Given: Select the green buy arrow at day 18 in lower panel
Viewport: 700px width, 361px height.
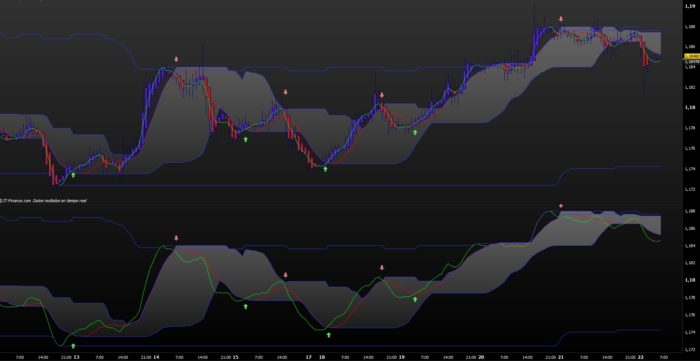Looking at the screenshot, I should click(x=329, y=335).
